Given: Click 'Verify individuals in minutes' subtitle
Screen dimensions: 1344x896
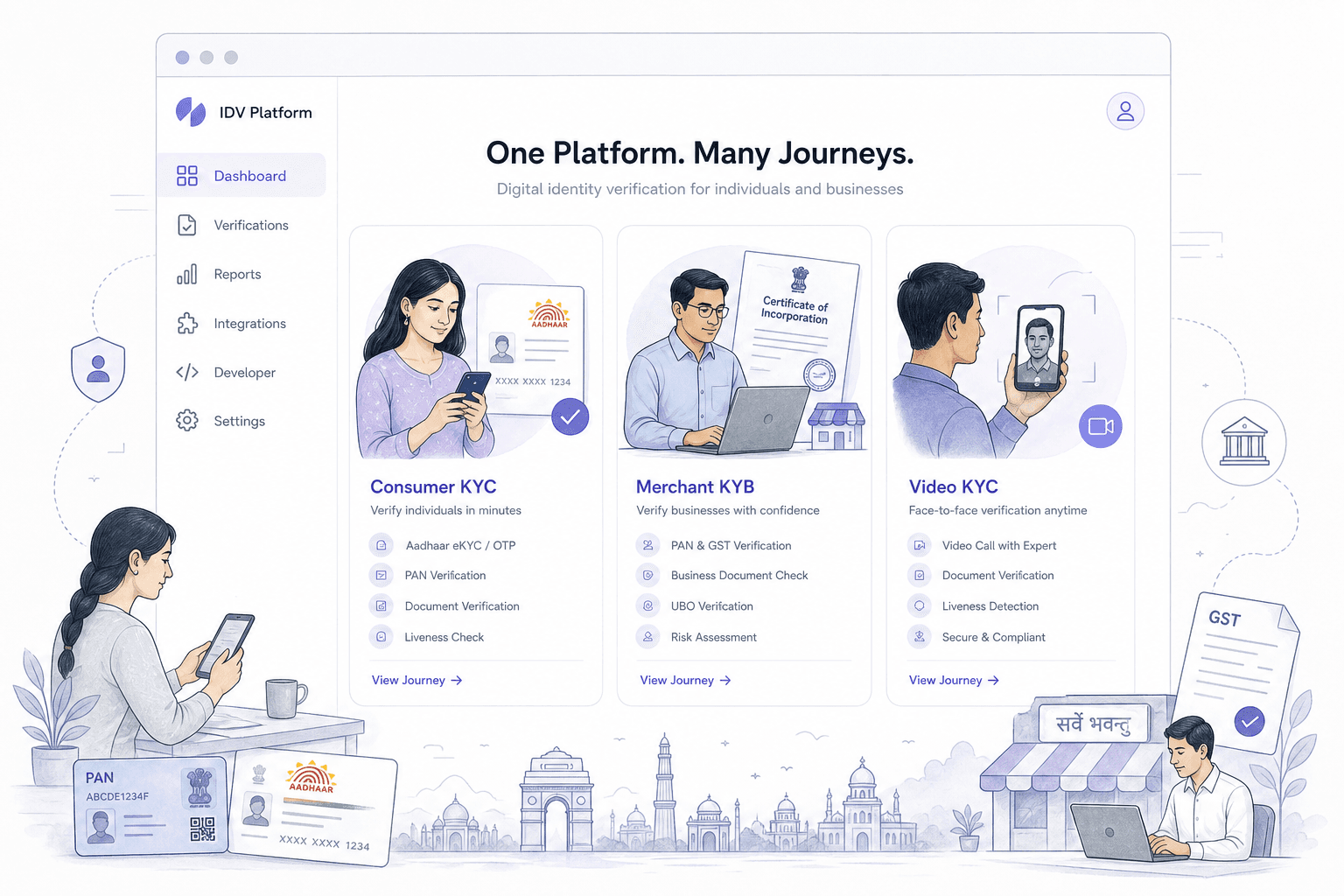Looking at the screenshot, I should click(x=445, y=510).
